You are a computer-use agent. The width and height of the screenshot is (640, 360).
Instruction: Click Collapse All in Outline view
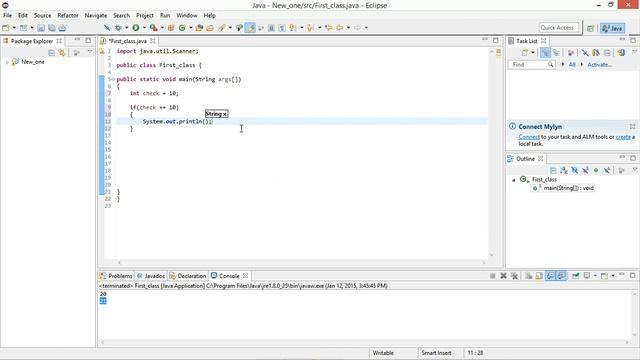coord(553,170)
